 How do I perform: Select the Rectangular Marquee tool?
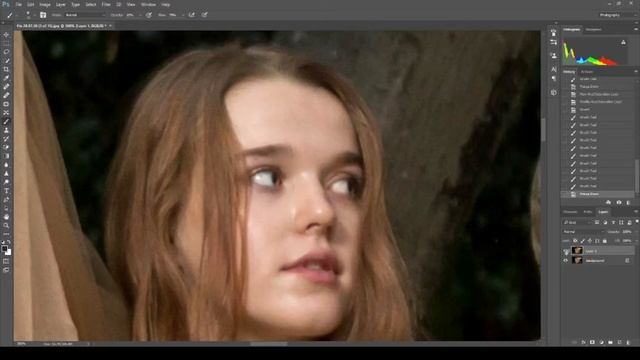(6, 44)
